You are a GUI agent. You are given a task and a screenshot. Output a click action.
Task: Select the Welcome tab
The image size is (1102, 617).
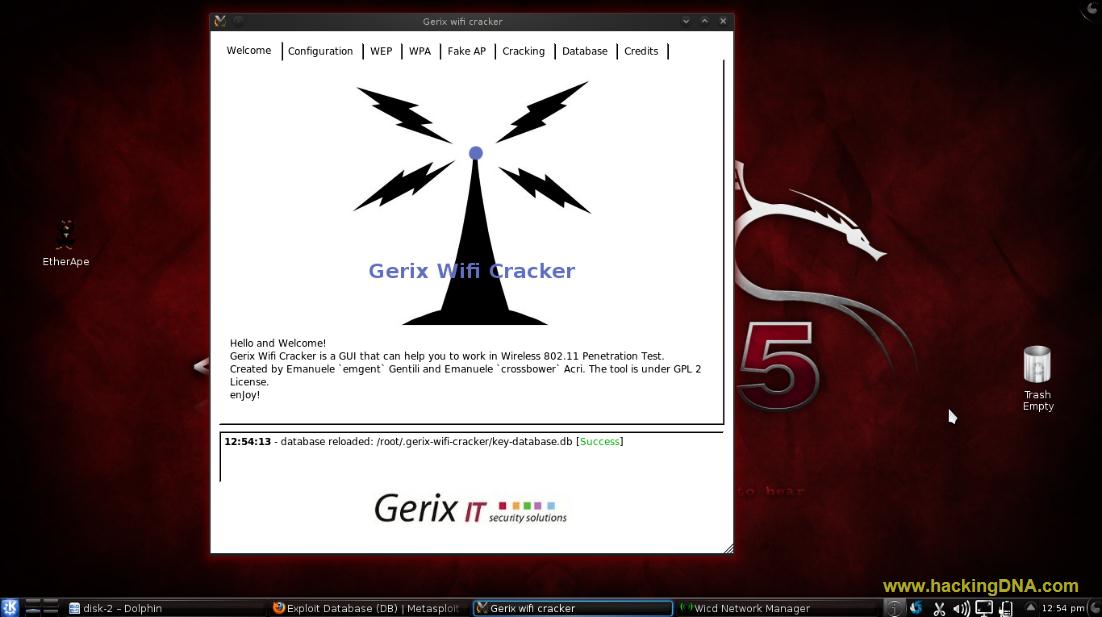pyautogui.click(x=249, y=51)
